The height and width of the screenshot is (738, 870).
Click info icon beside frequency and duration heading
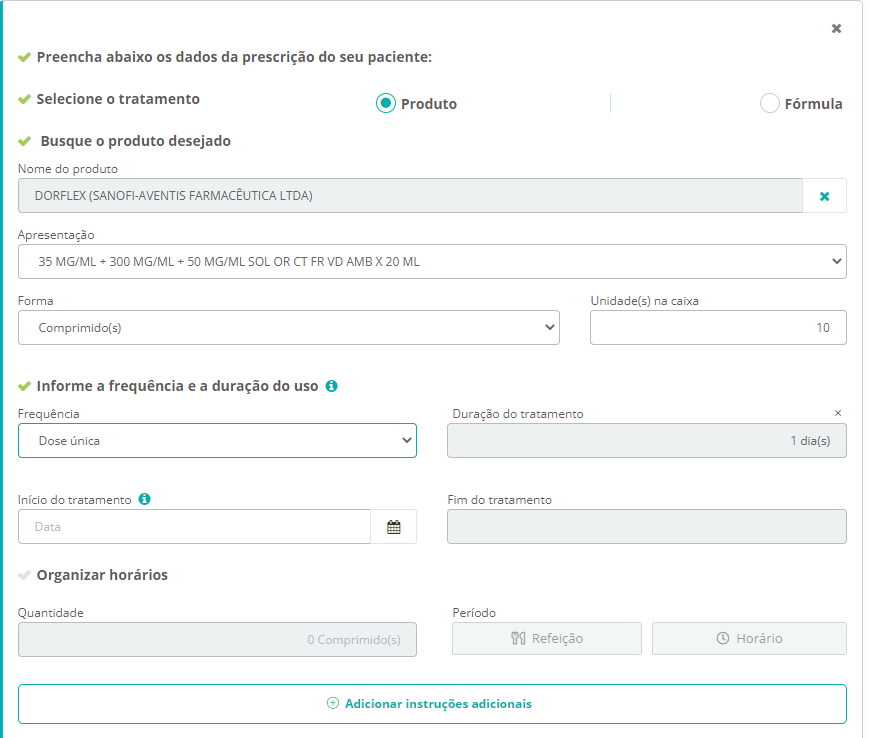[332, 386]
